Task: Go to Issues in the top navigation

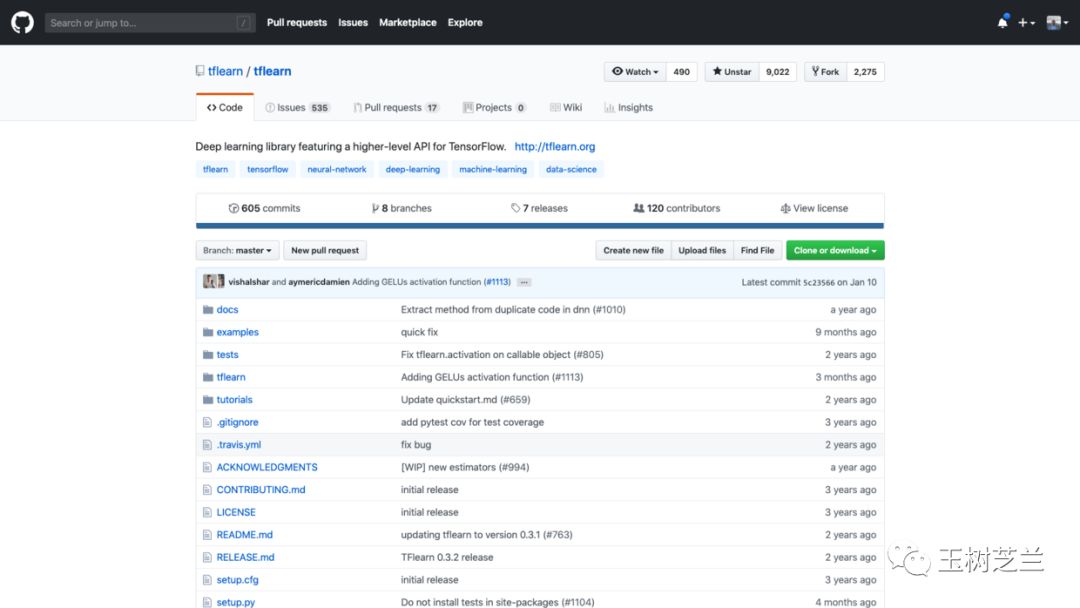Action: [353, 23]
